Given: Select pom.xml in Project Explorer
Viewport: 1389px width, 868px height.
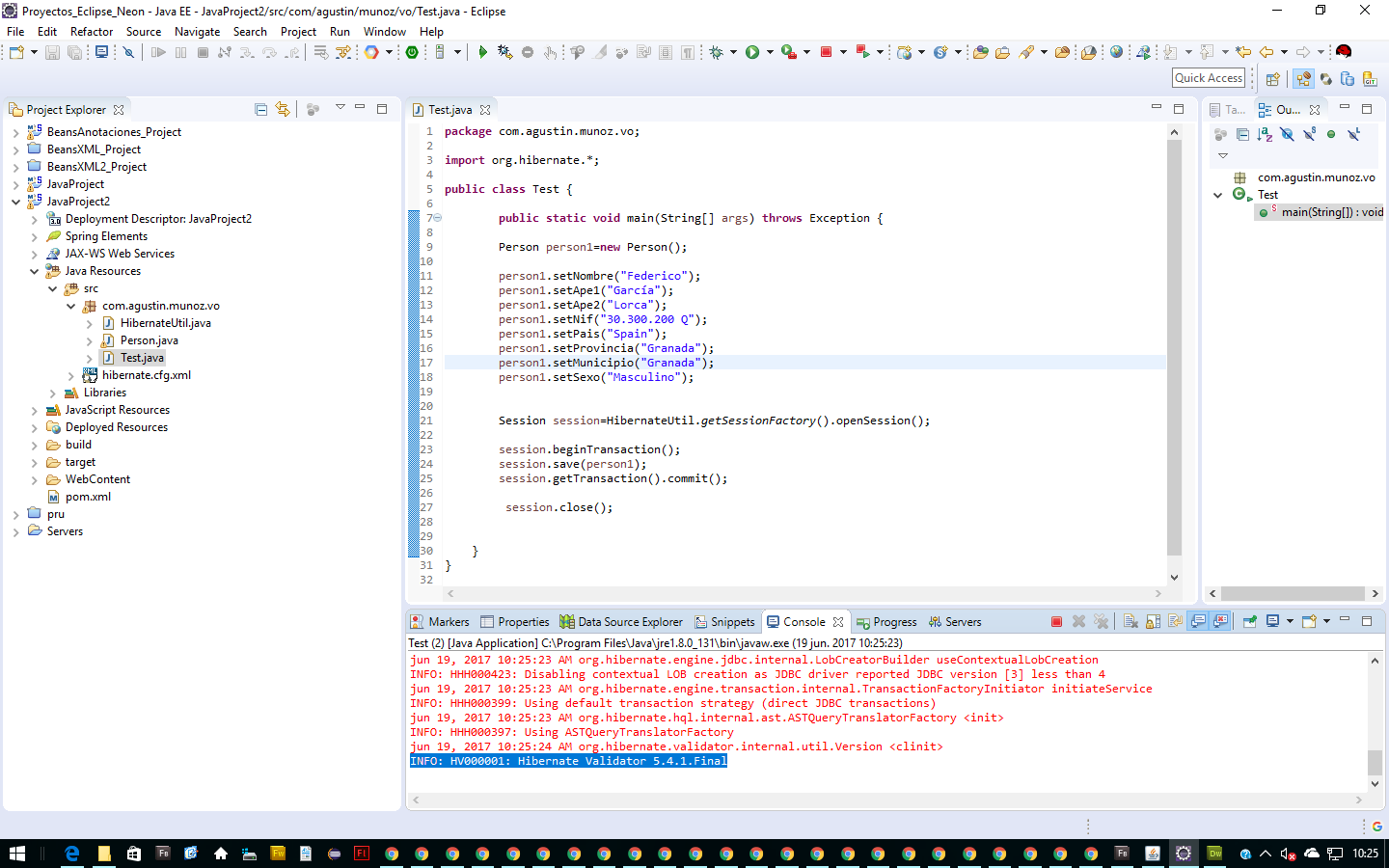Looking at the screenshot, I should click(88, 497).
